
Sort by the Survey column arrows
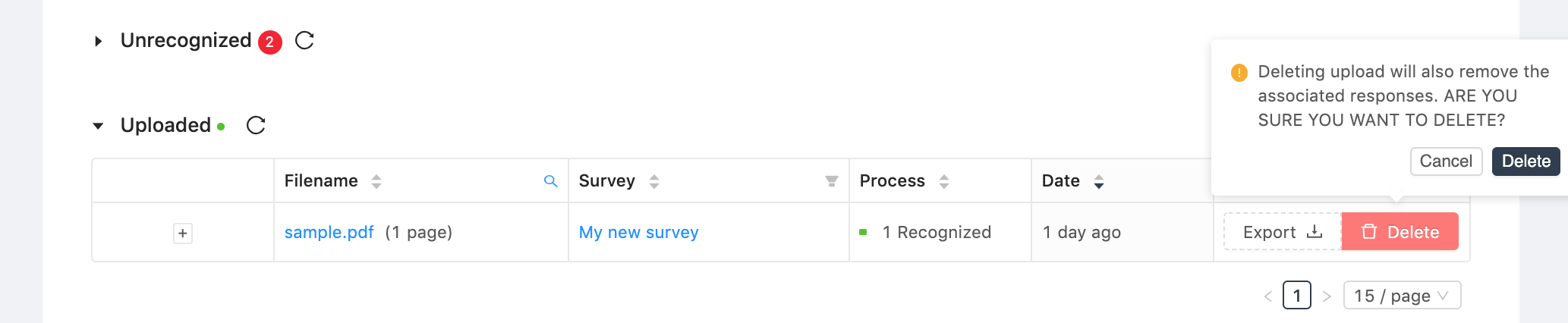654,181
